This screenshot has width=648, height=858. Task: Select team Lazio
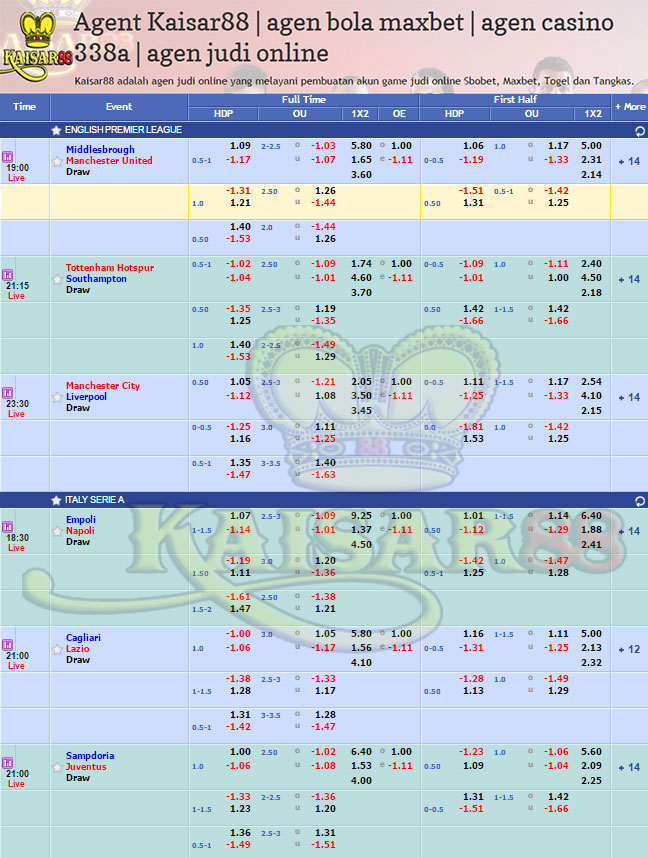point(77,648)
